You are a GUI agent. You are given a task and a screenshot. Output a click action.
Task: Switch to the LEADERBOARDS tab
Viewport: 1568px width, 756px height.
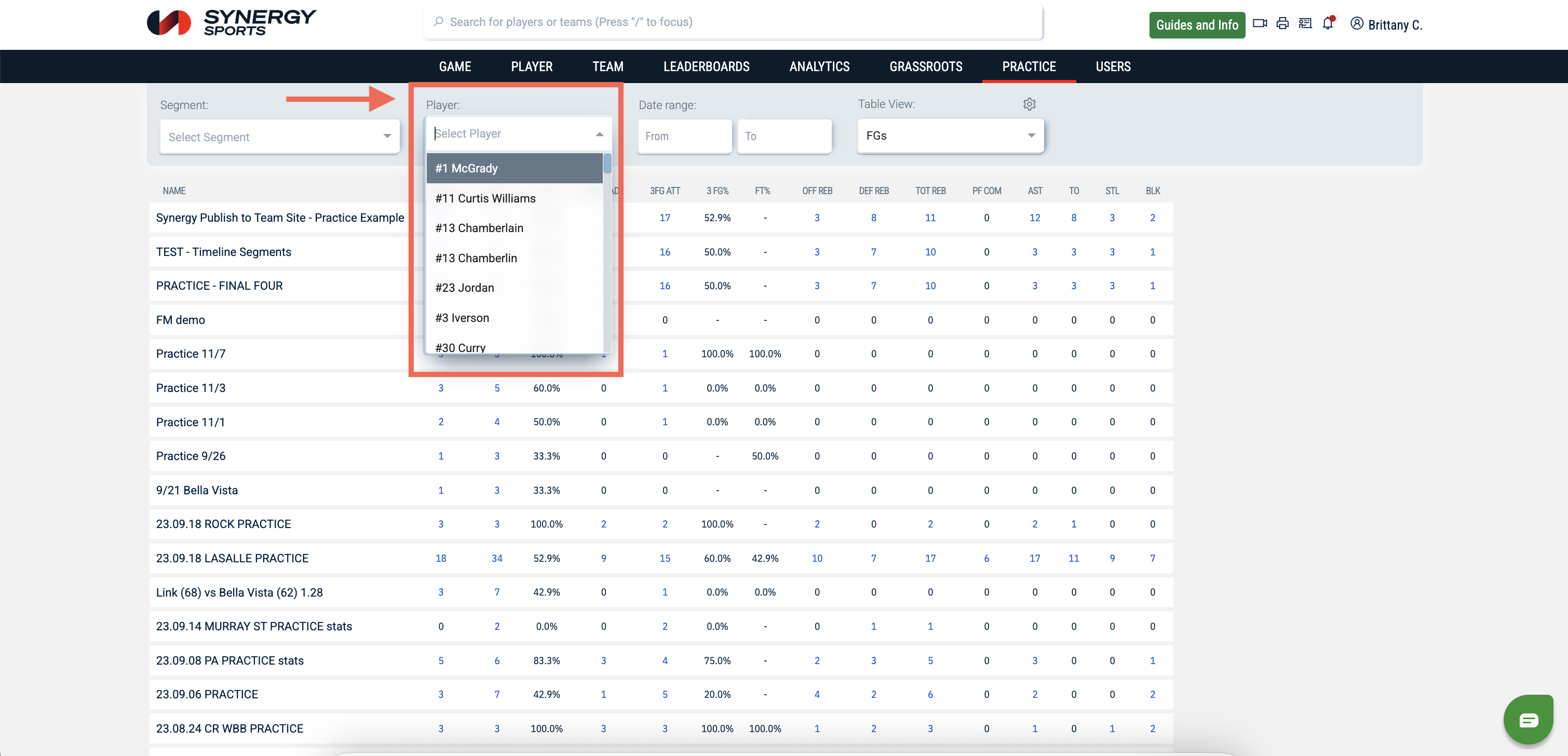(x=706, y=66)
